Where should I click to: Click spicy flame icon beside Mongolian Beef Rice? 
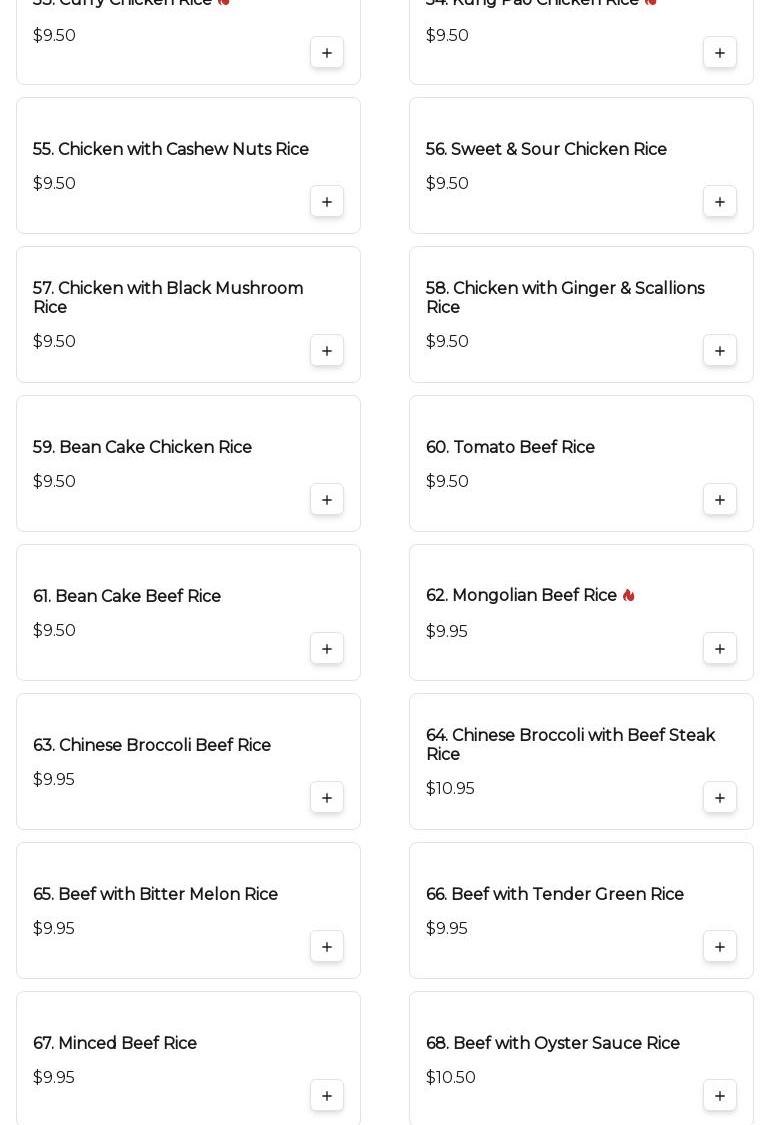pos(628,596)
